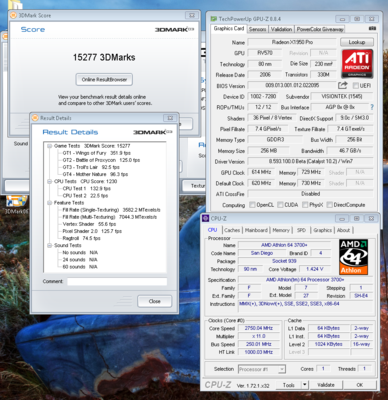Click the ATI Radeon logo in GPU-Z
The image size is (388, 400).
pyautogui.click(x=357, y=64)
